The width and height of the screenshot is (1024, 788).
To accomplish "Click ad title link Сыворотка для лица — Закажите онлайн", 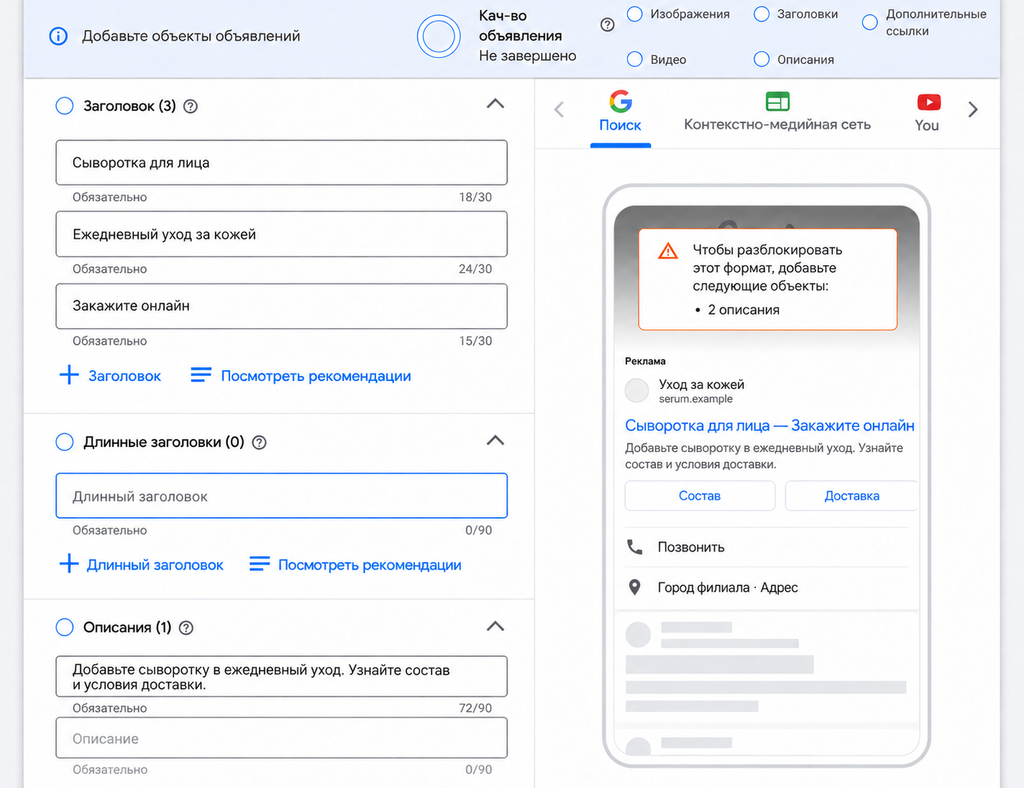I will 769,426.
